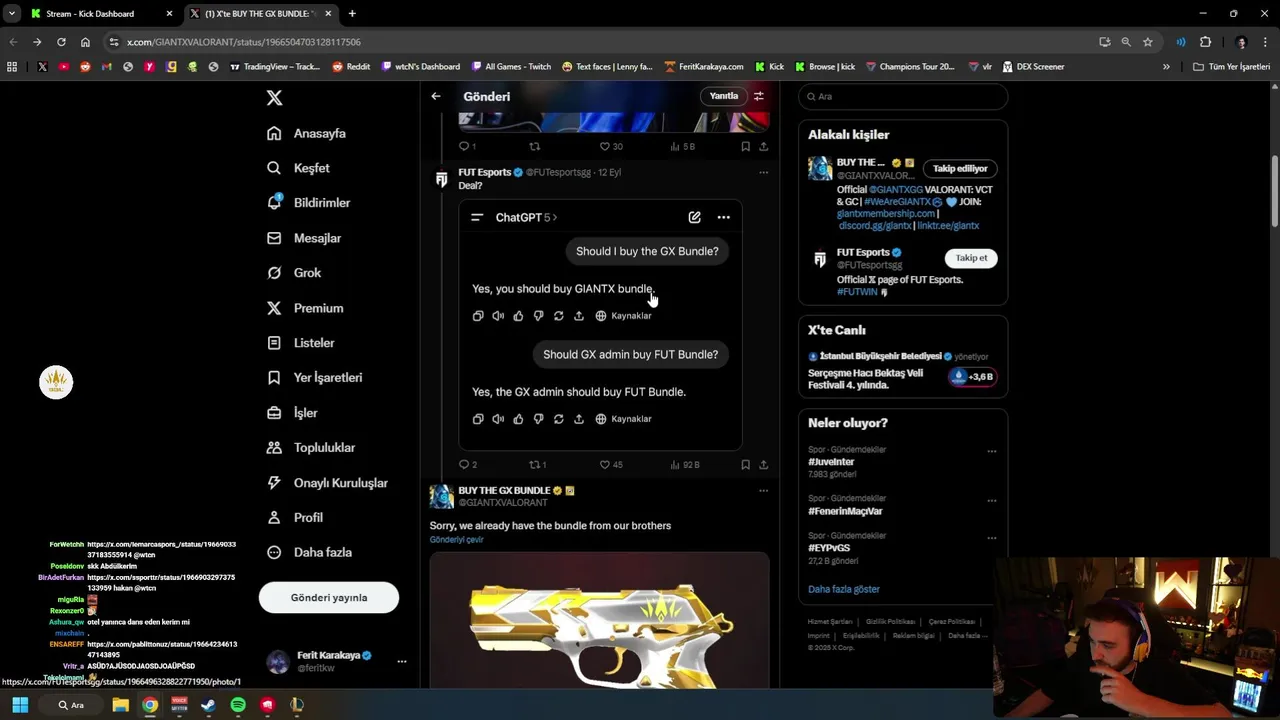Open File Explorer from the taskbar
Screen dimensions: 1280x720
(120, 705)
